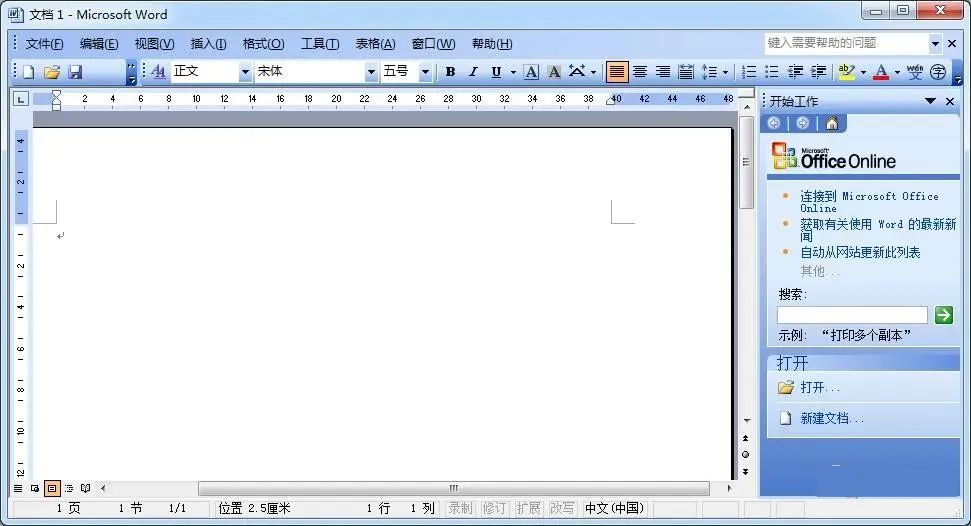The width and height of the screenshot is (971, 526).
Task: Apply bulleted list formatting
Action: pos(772,72)
